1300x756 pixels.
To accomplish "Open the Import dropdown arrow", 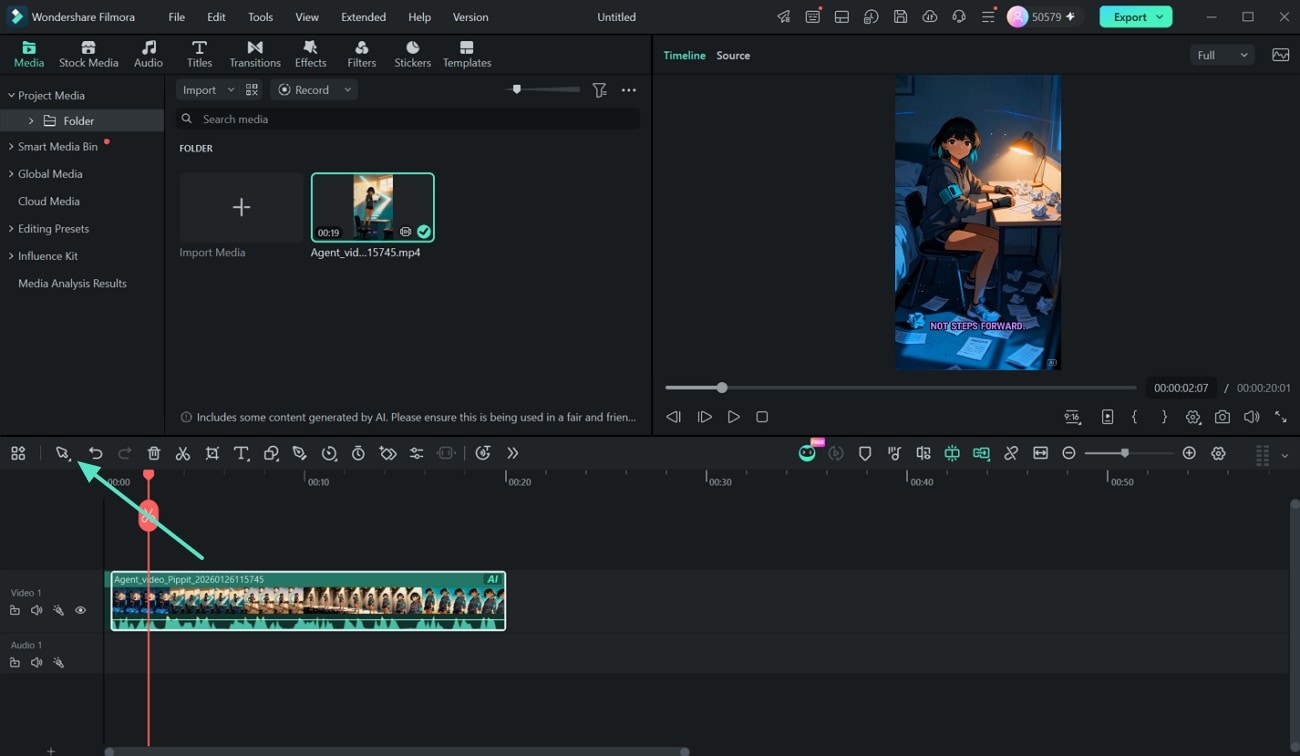I will 231,90.
